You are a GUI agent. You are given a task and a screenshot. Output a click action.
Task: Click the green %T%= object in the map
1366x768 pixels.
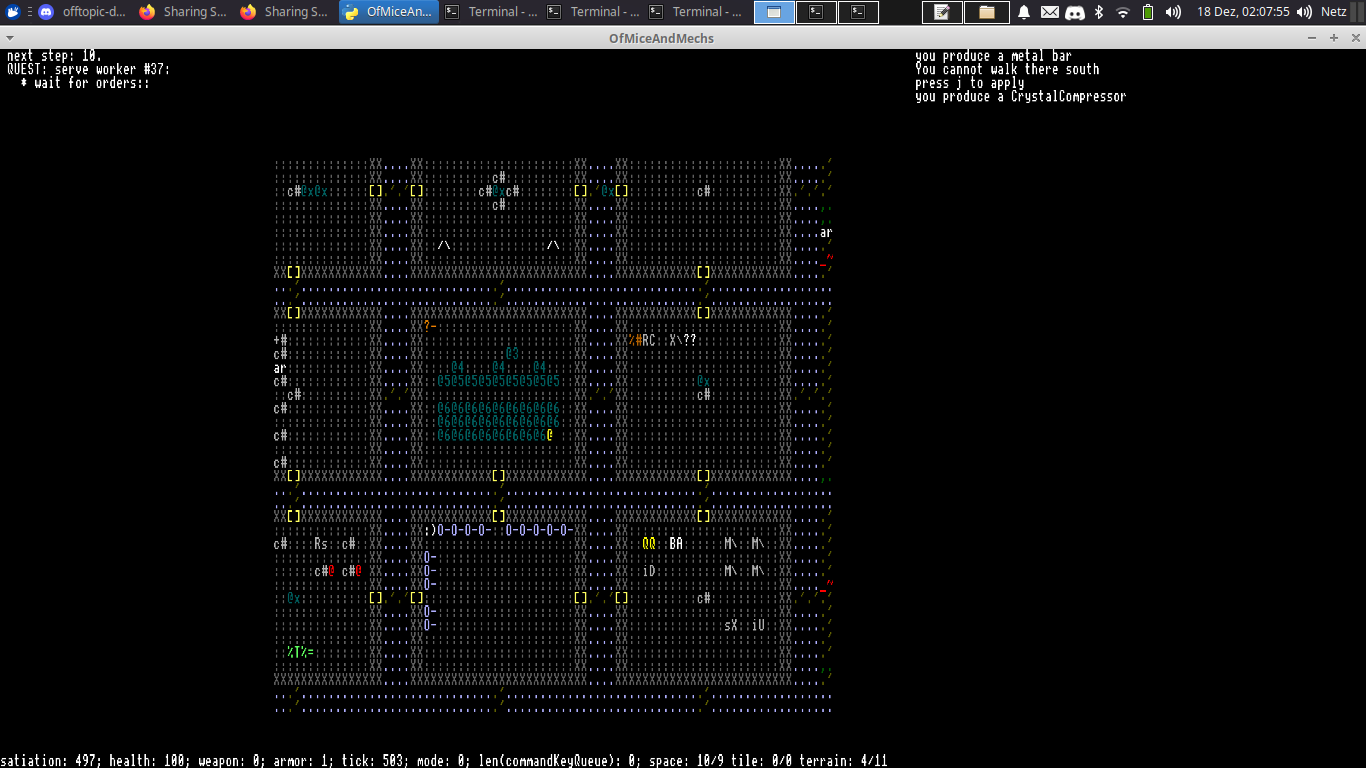click(x=300, y=652)
